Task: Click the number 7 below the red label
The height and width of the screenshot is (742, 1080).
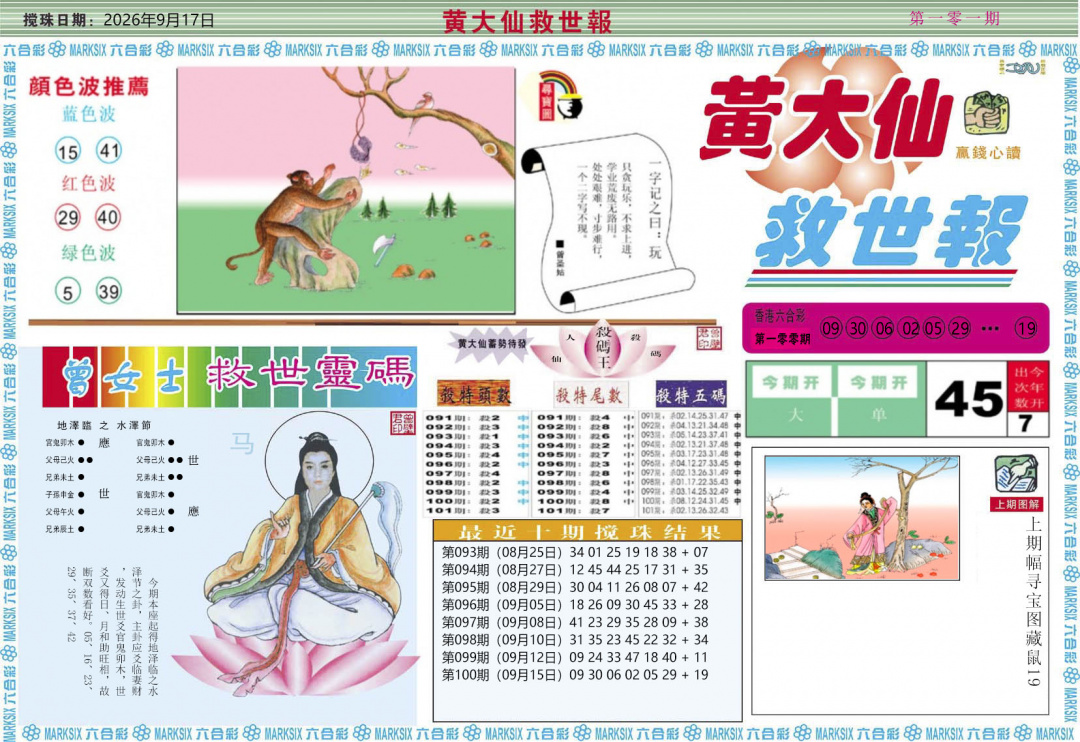Action: point(1026,424)
